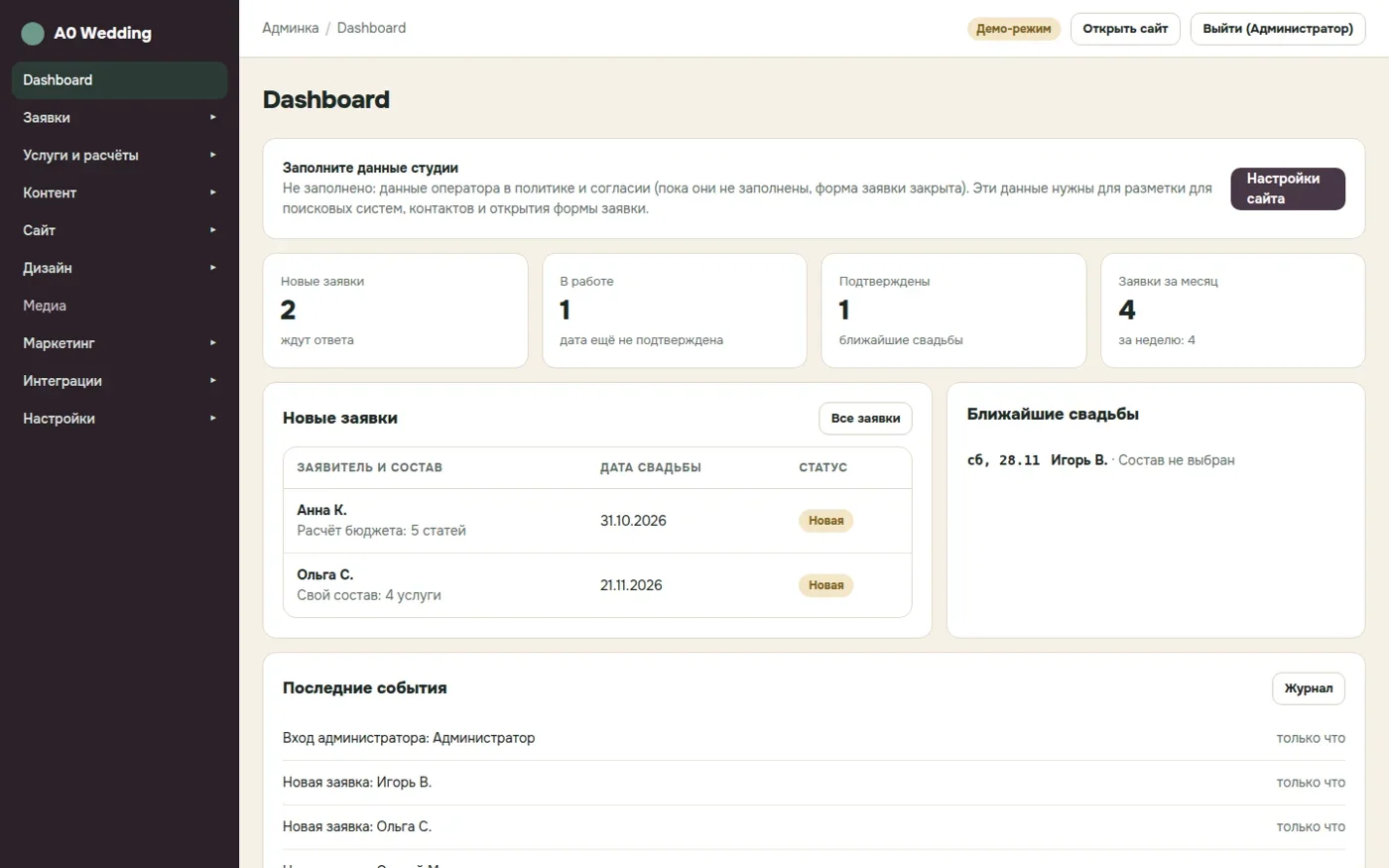Click the Новая заявка: Ольга С. event
This screenshot has height=868, width=1389.
[x=814, y=826]
